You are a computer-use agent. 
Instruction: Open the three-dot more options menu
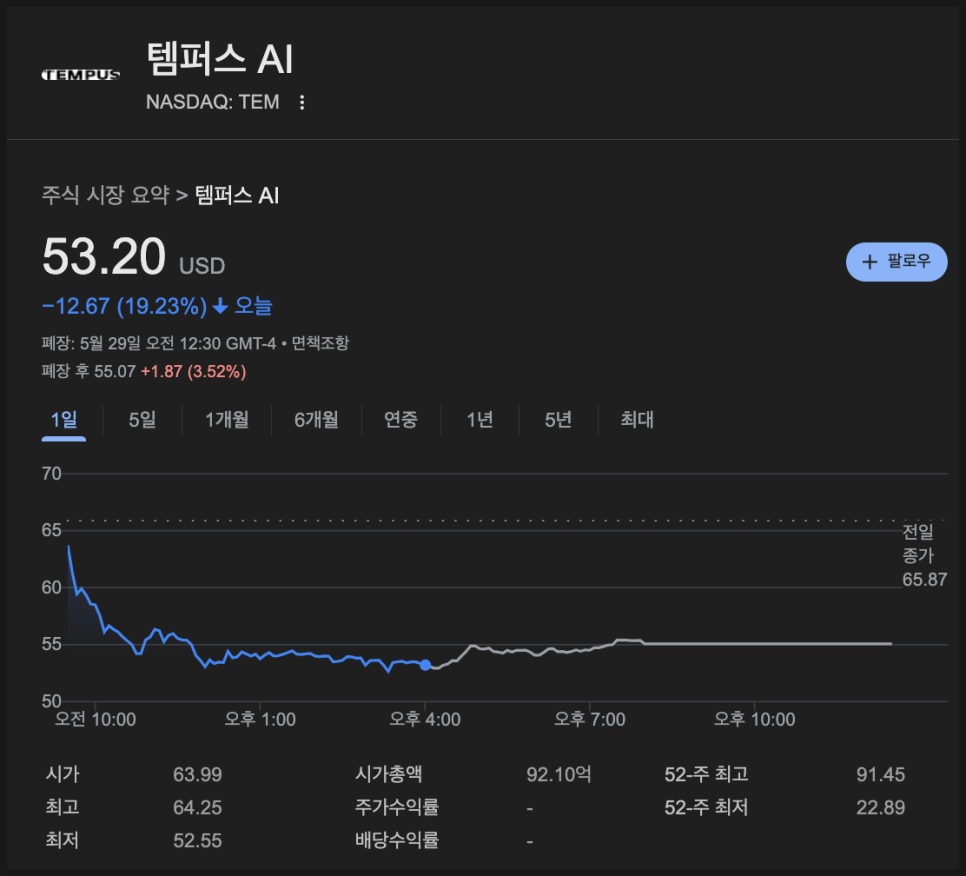pos(302,102)
